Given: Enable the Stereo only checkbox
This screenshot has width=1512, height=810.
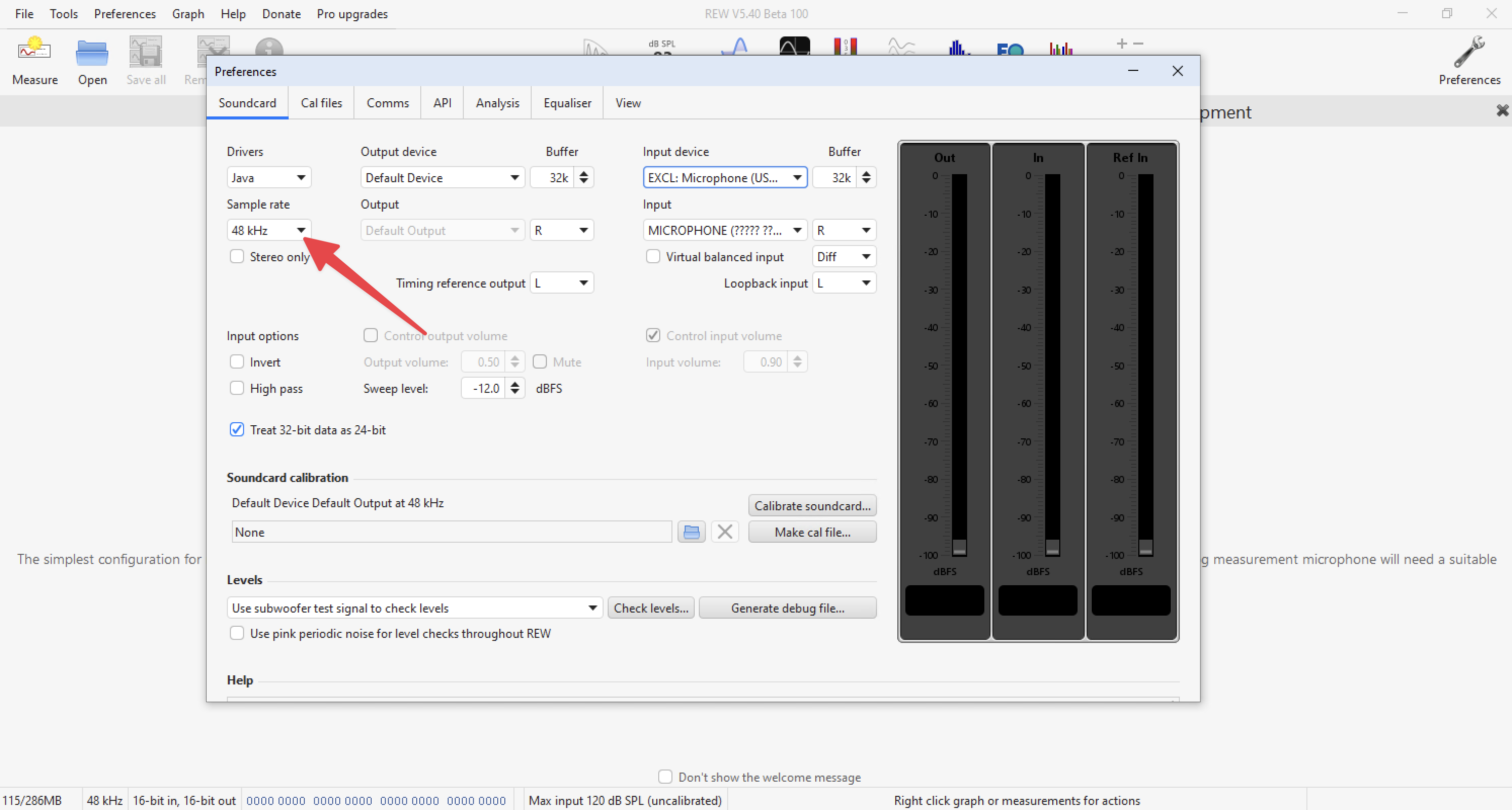Looking at the screenshot, I should tap(236, 257).
